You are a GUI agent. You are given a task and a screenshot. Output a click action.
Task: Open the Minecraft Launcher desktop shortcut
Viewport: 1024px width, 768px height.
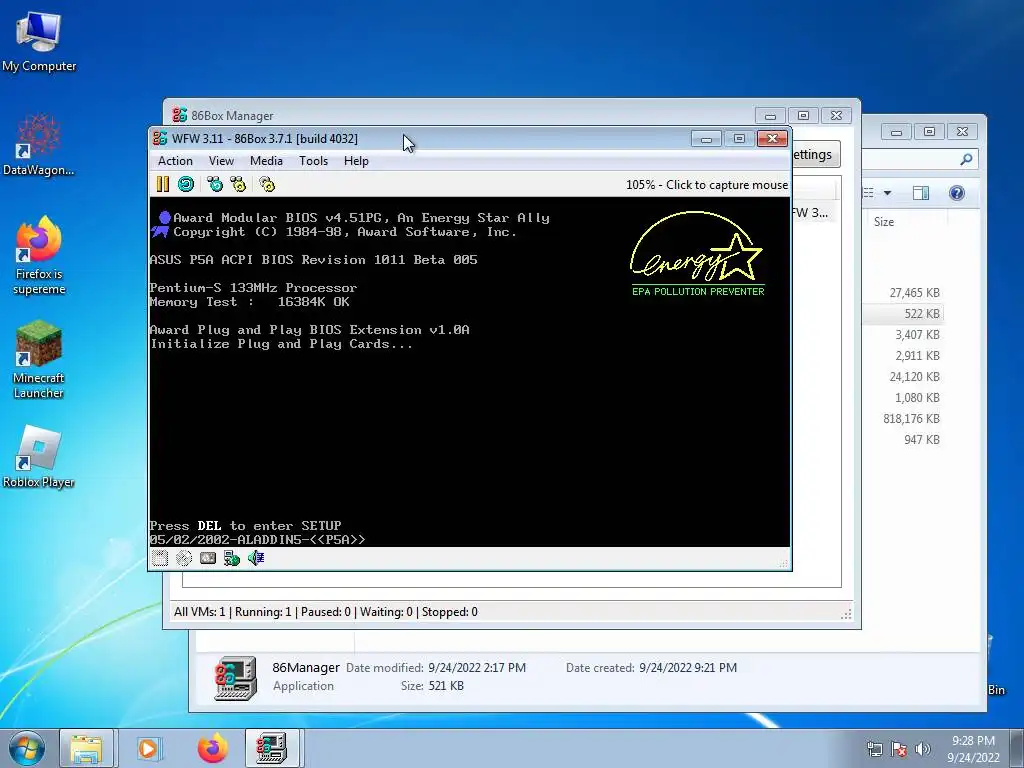click(x=39, y=359)
